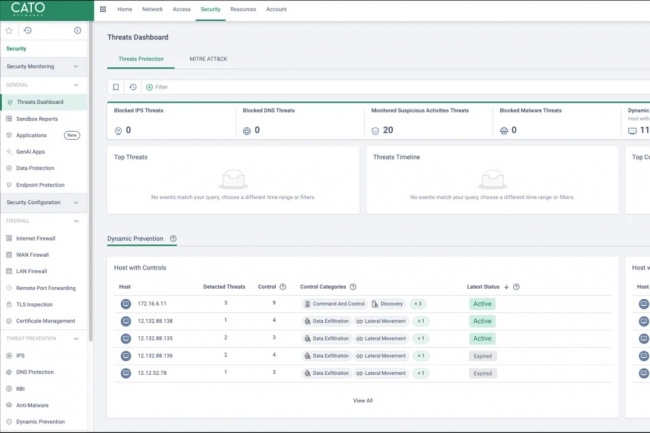Screen dimensions: 650x433
Task: Expand the Security Configuration section
Action: click(x=77, y=203)
